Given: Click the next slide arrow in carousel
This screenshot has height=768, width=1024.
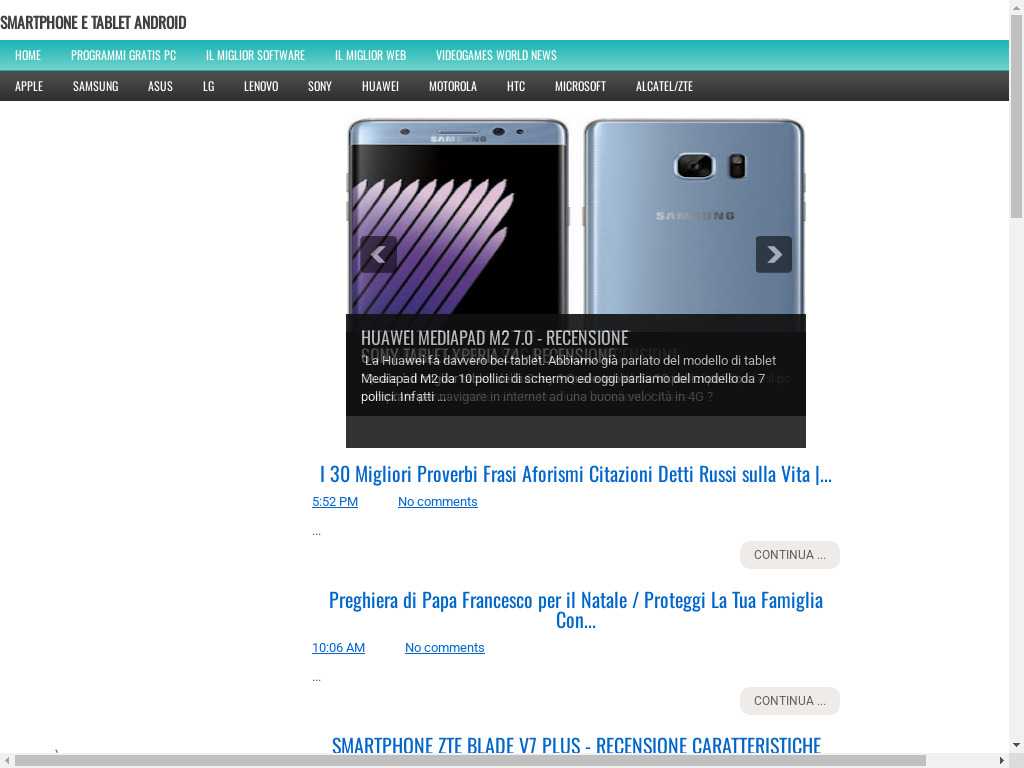Looking at the screenshot, I should 773,255.
